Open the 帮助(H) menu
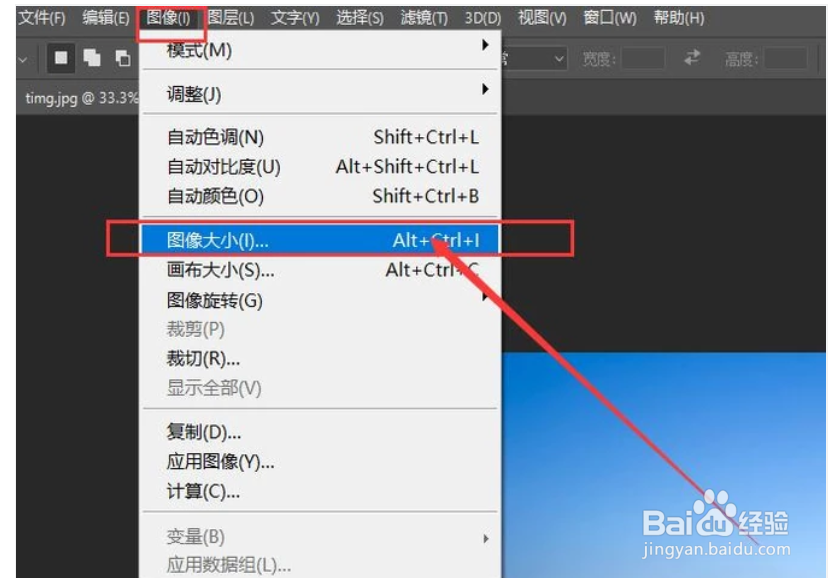Screen dimensions: 837x578 click(x=679, y=18)
